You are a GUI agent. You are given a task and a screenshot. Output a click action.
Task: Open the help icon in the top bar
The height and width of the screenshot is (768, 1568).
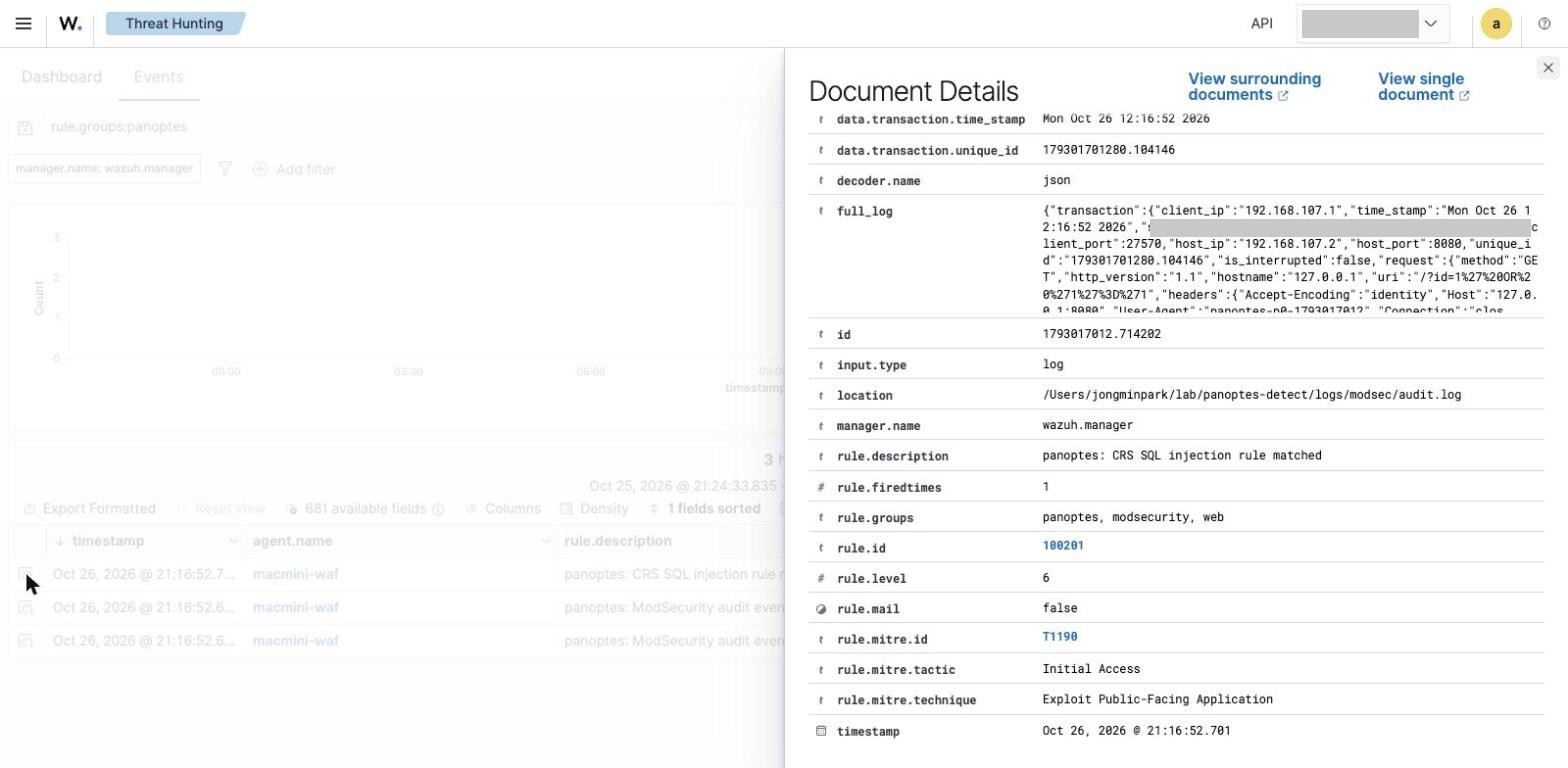[1544, 24]
